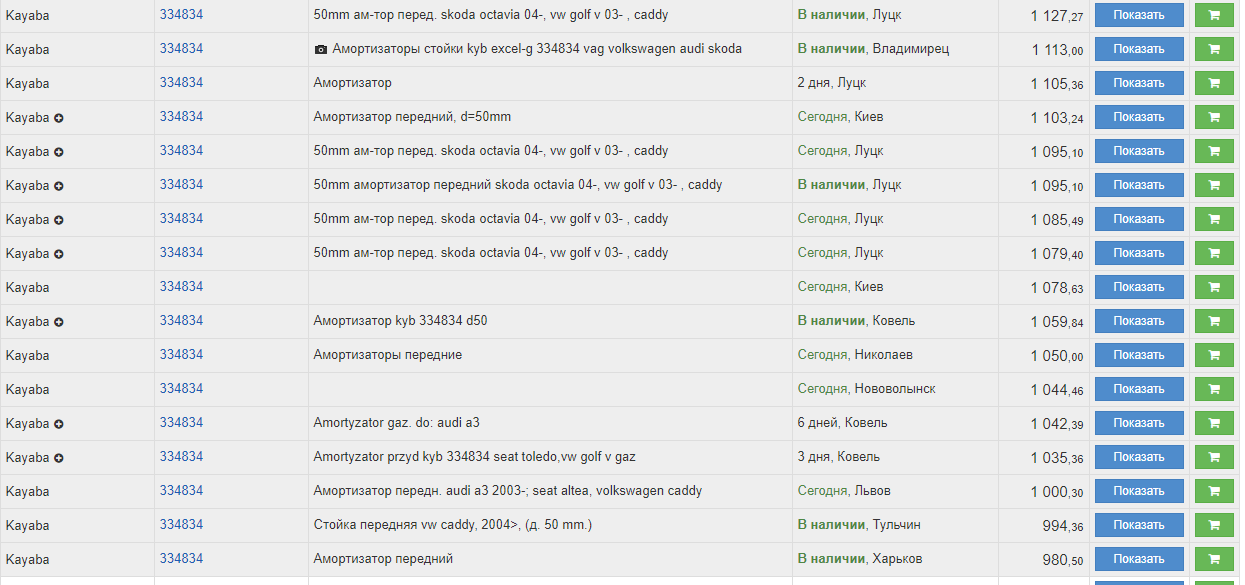Expand Kayaba plus icon in 1 103,24 row
This screenshot has width=1245, height=585.
click(59, 118)
